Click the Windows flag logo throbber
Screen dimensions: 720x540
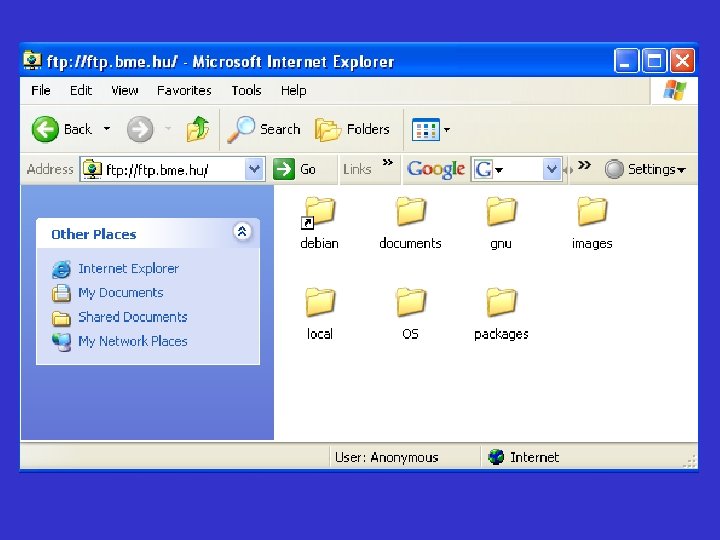pos(674,90)
